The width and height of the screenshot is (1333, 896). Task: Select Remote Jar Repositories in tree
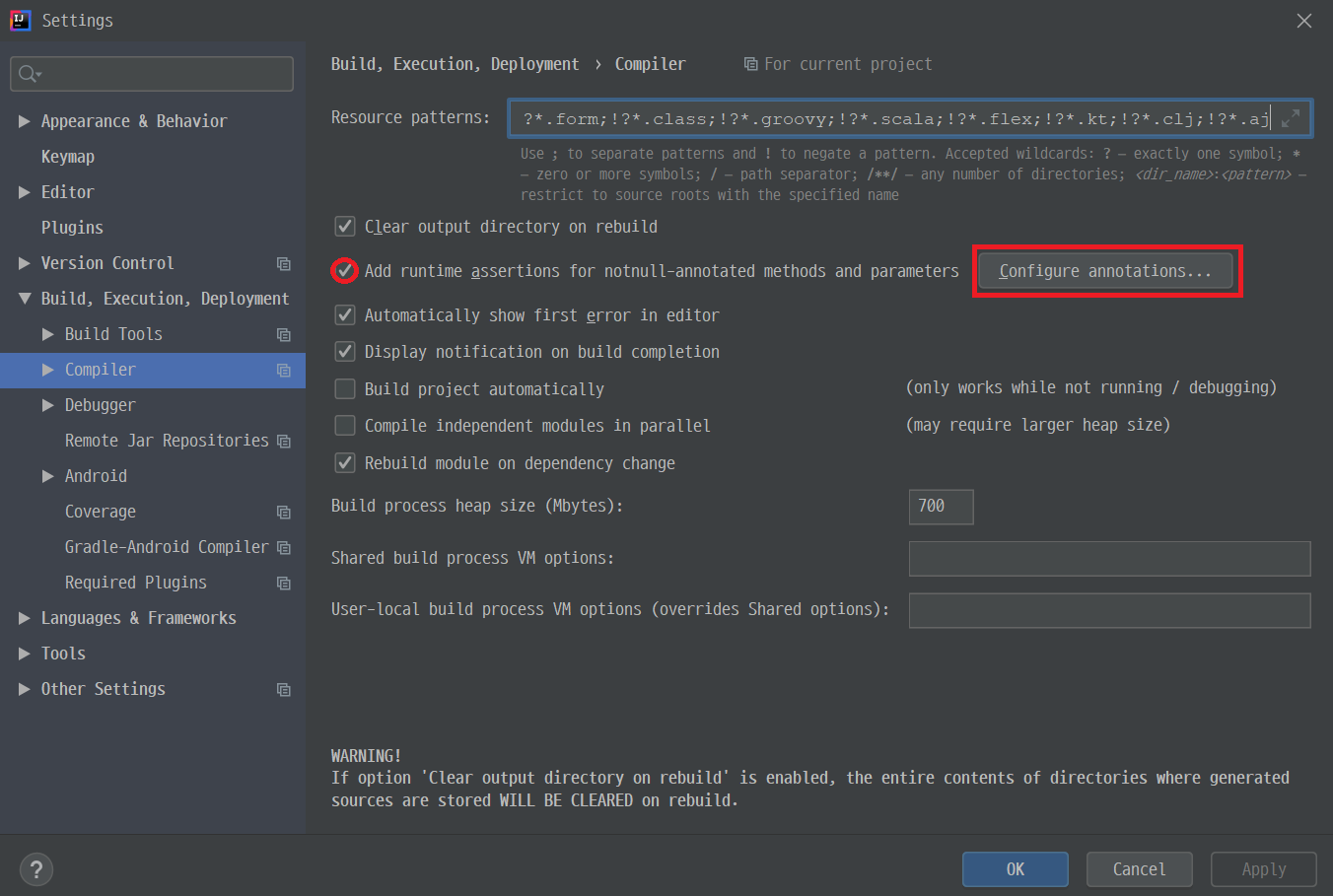[167, 441]
